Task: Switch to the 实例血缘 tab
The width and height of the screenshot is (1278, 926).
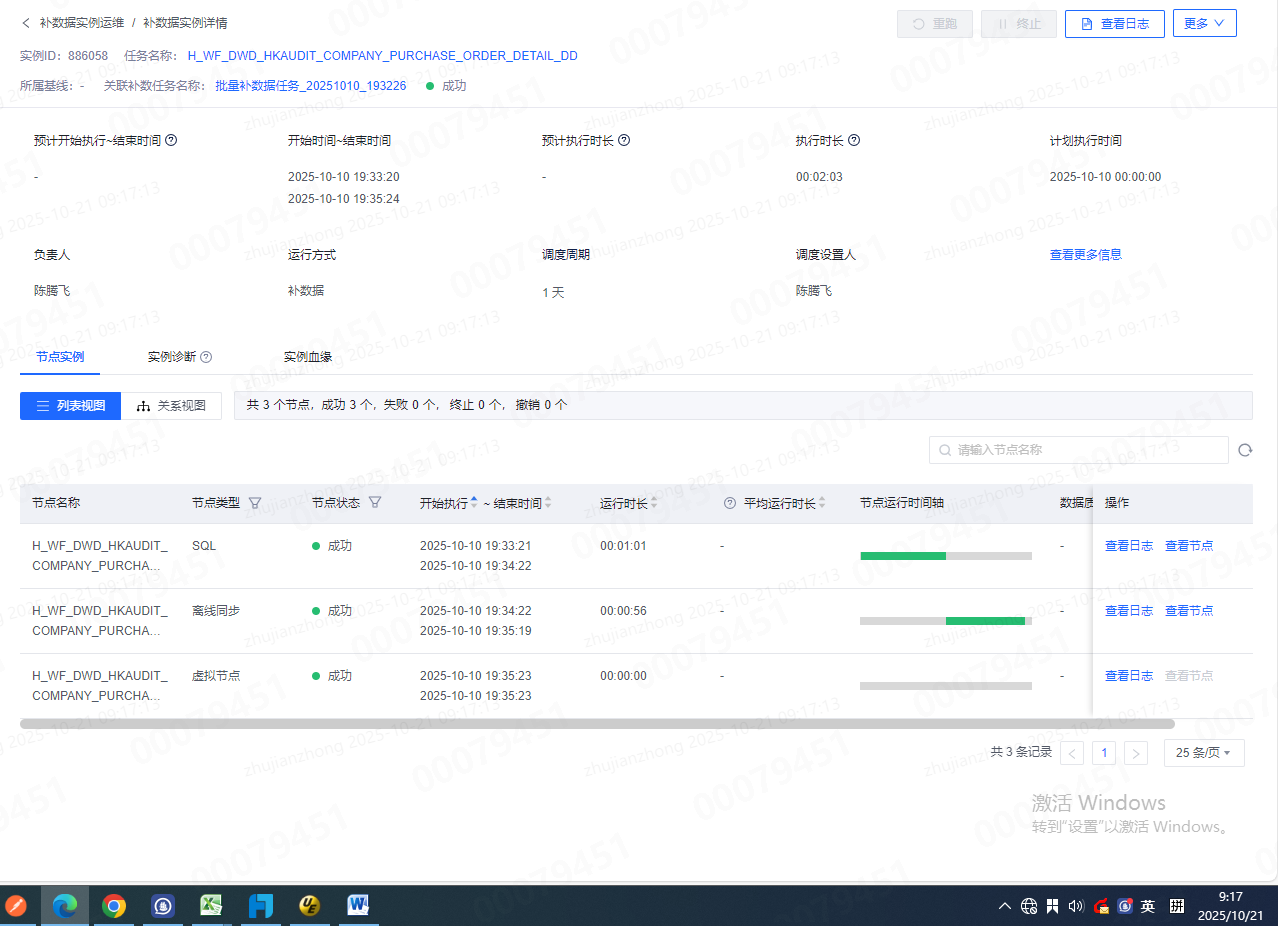Action: 307,357
